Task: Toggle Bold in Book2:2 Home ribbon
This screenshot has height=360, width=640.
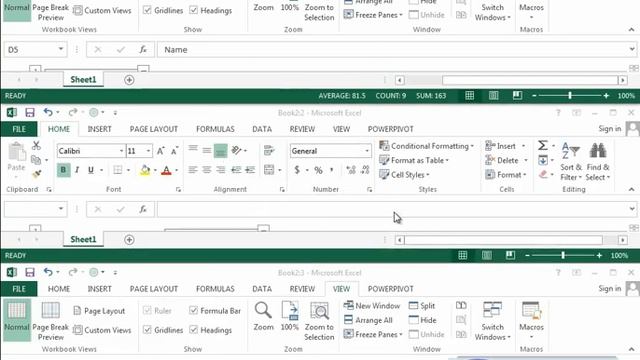Action: (x=63, y=170)
